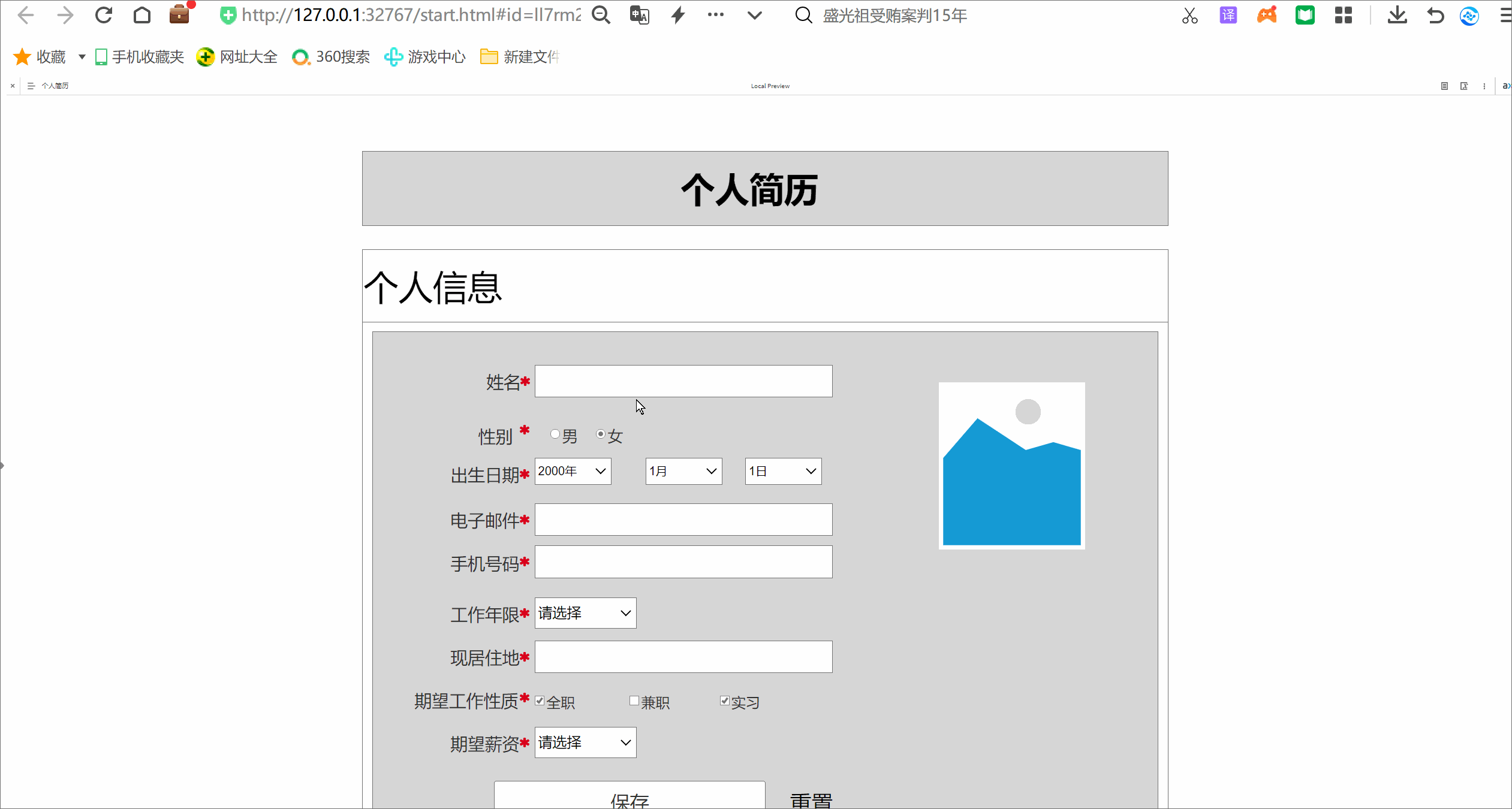
Task: Open the translate page icon in address bar
Action: (x=639, y=15)
